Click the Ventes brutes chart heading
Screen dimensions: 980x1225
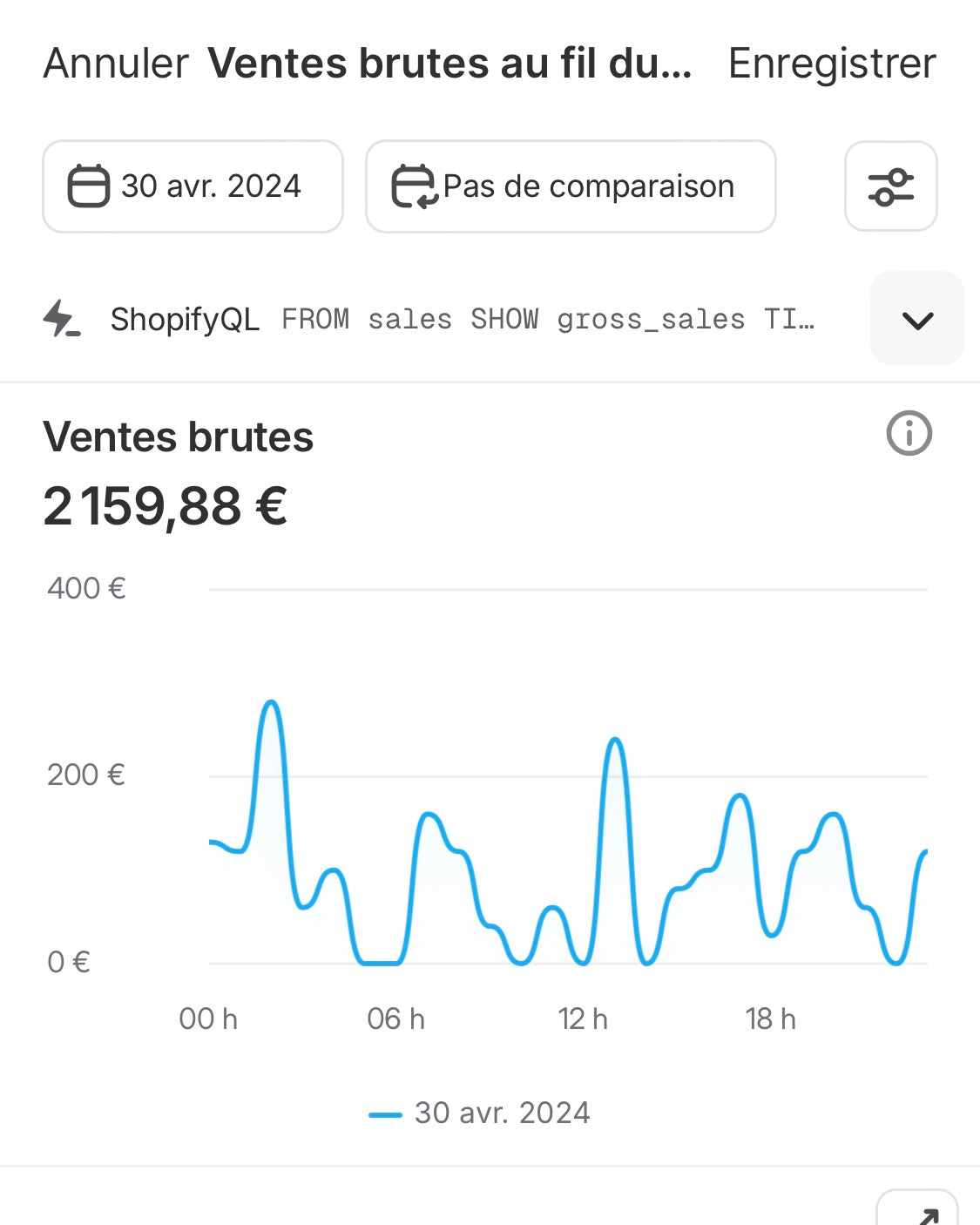click(x=179, y=437)
